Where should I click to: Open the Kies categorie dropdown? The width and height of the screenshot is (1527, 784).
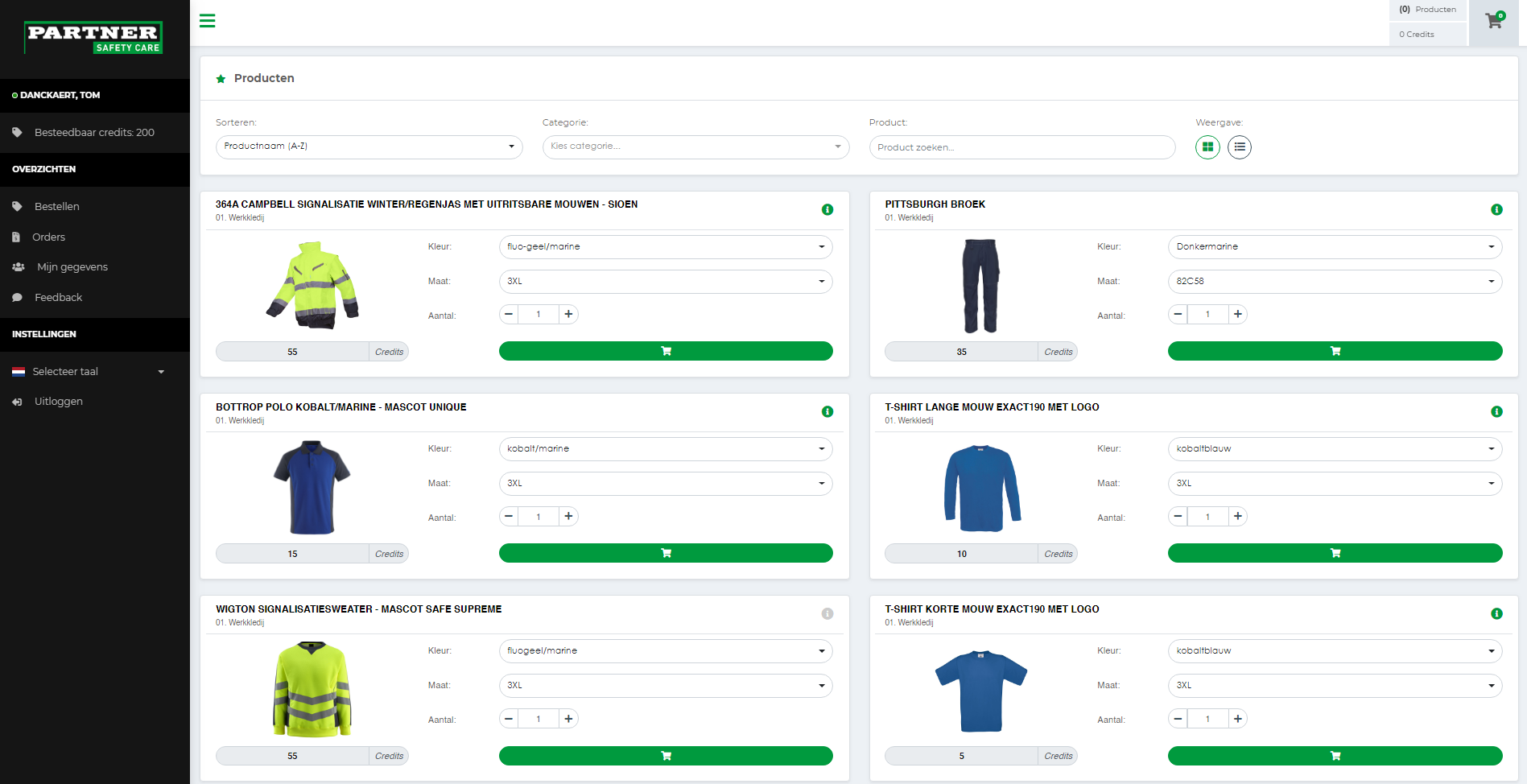[x=695, y=146]
